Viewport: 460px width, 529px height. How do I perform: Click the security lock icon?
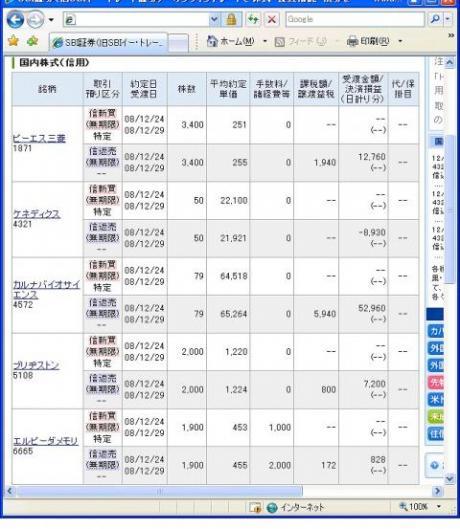[231, 20]
